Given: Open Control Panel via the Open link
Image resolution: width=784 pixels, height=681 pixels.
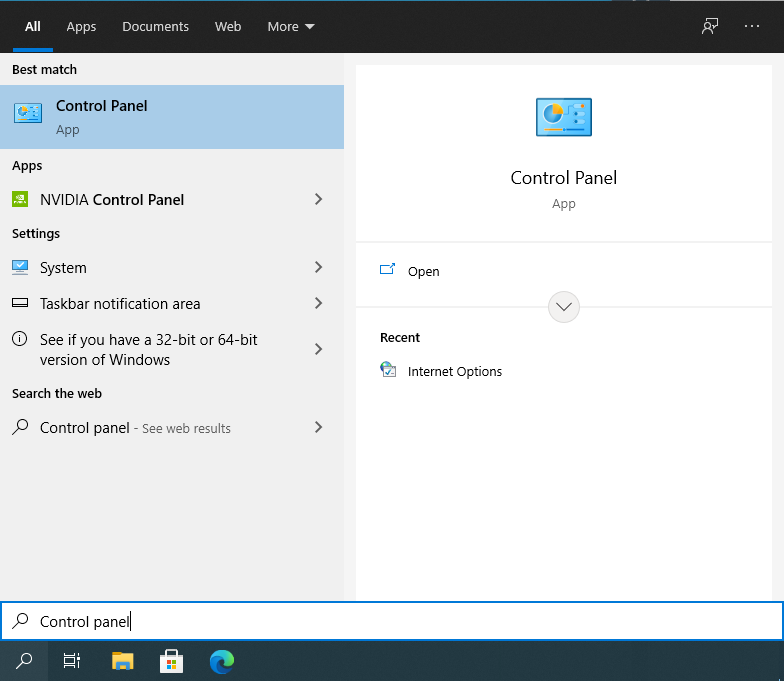Looking at the screenshot, I should point(424,272).
